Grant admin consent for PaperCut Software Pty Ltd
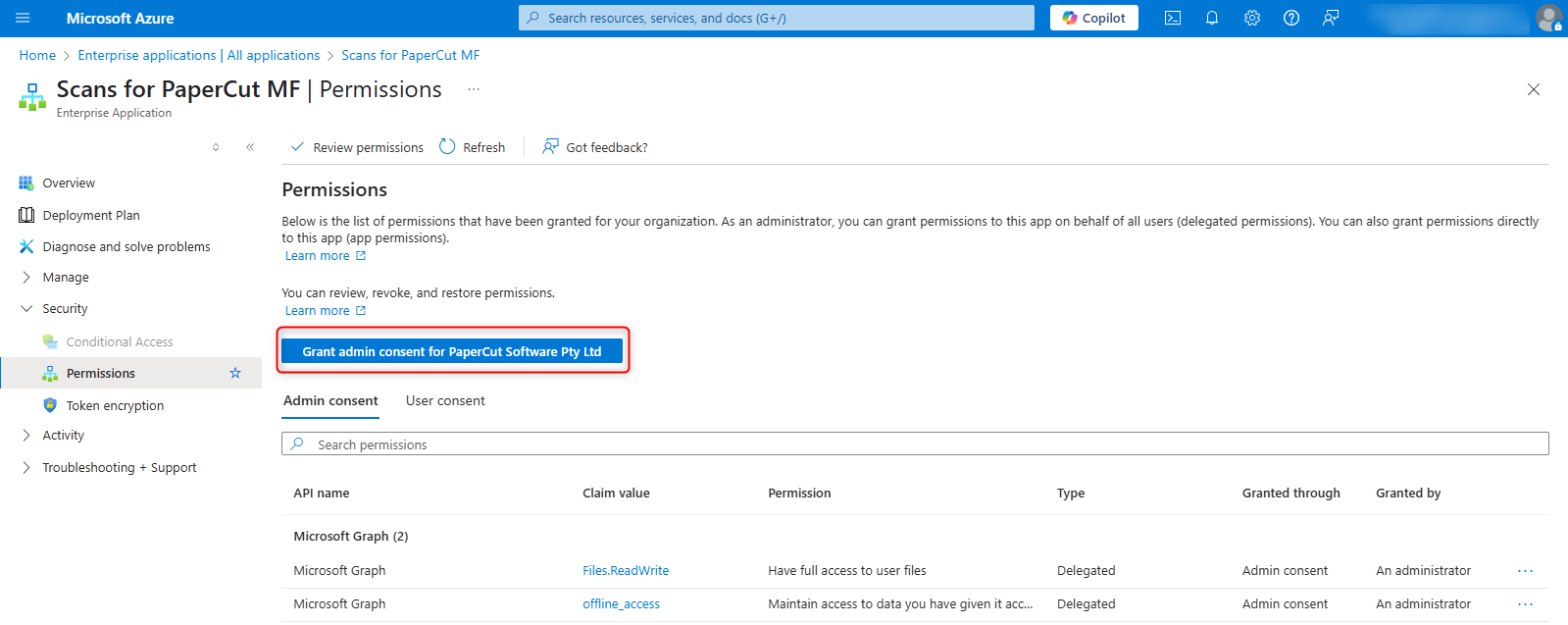The image size is (1568, 625). pyautogui.click(x=452, y=351)
